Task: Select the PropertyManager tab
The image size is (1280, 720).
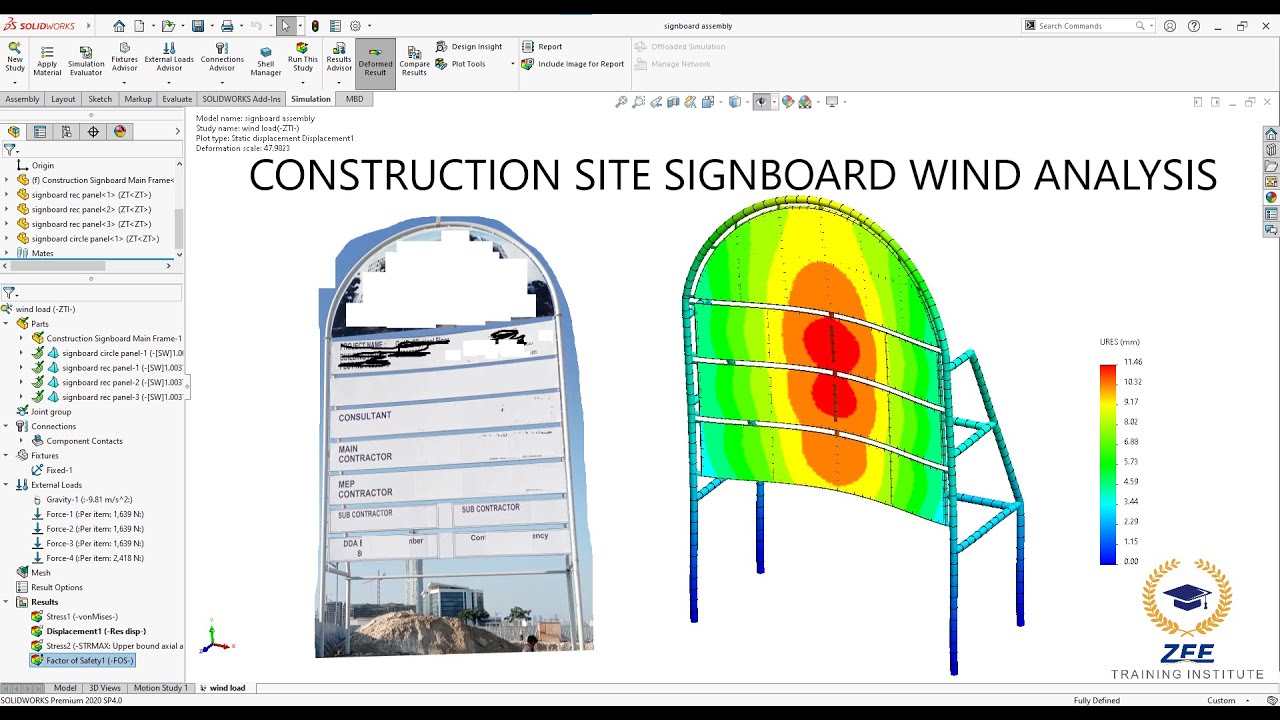Action: click(x=40, y=132)
